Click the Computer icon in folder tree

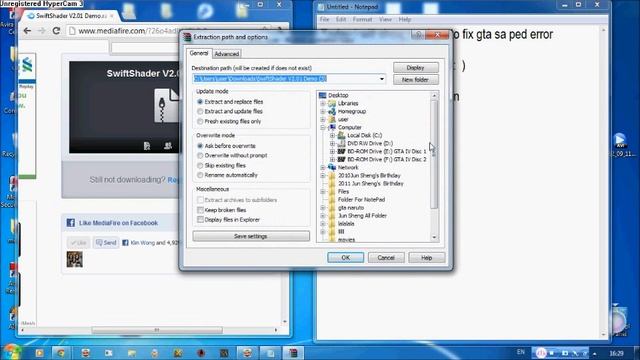pyautogui.click(x=332, y=127)
